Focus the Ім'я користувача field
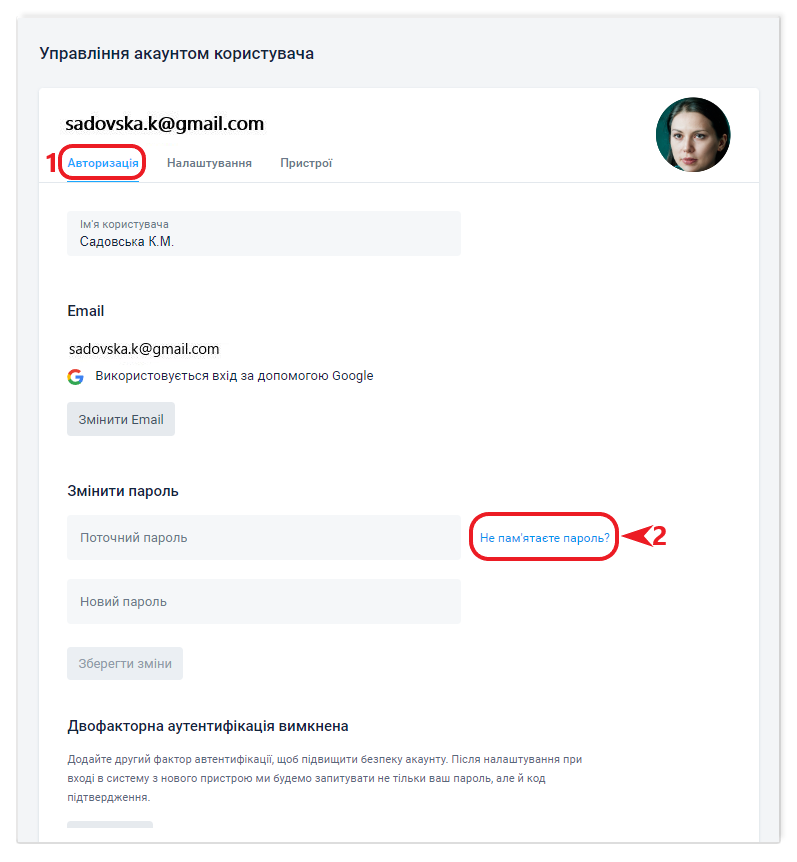 pos(264,234)
